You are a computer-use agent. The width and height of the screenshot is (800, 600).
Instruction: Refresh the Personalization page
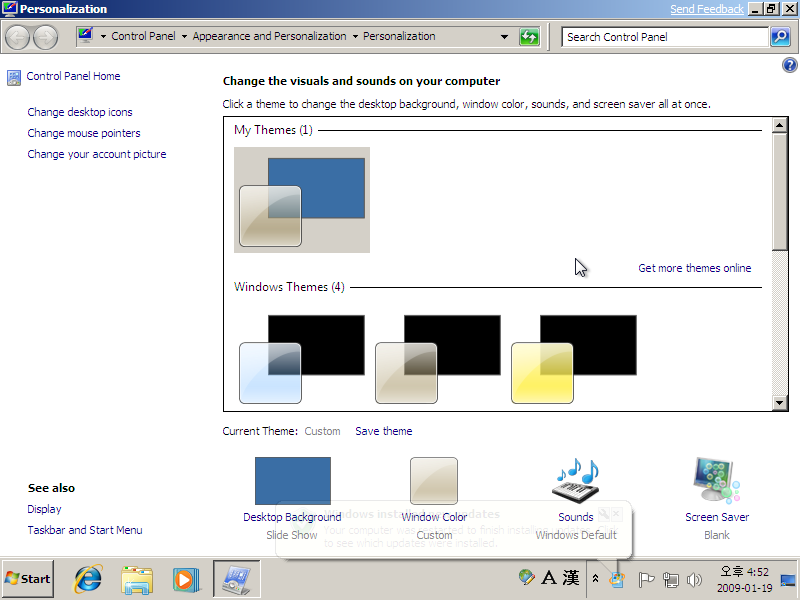point(529,37)
